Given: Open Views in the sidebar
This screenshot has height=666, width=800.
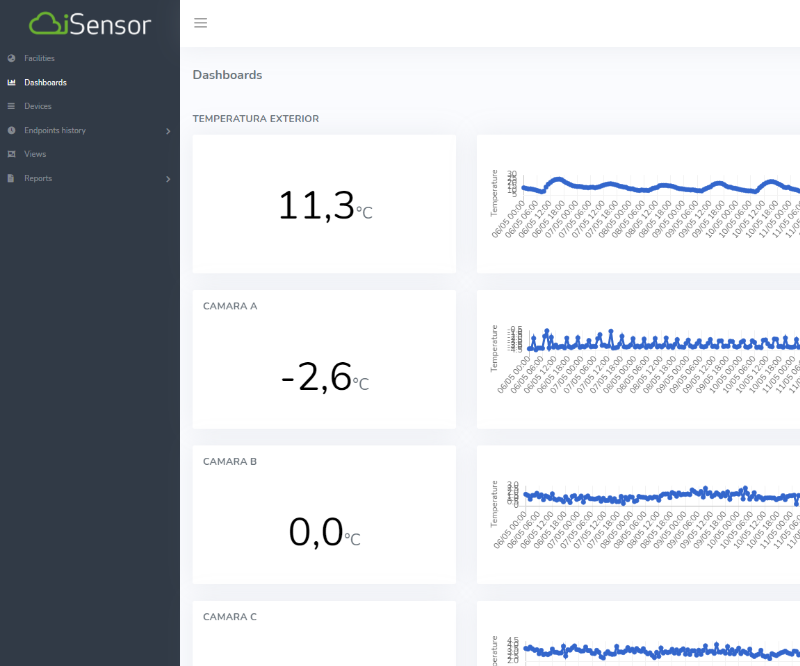Looking at the screenshot, I should pyautogui.click(x=35, y=154).
